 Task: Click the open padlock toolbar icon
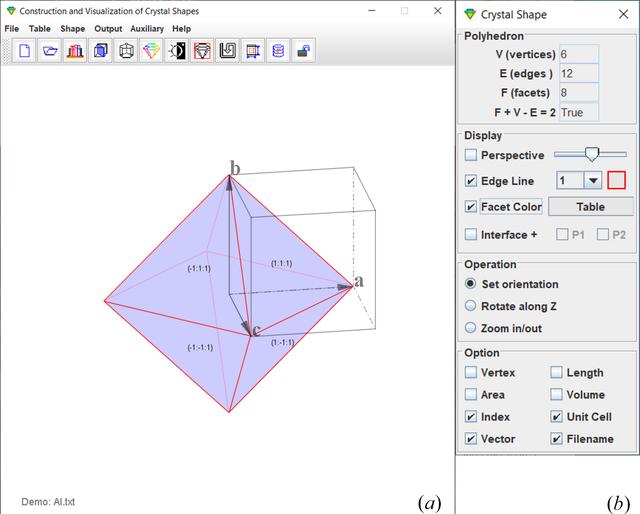pos(304,51)
